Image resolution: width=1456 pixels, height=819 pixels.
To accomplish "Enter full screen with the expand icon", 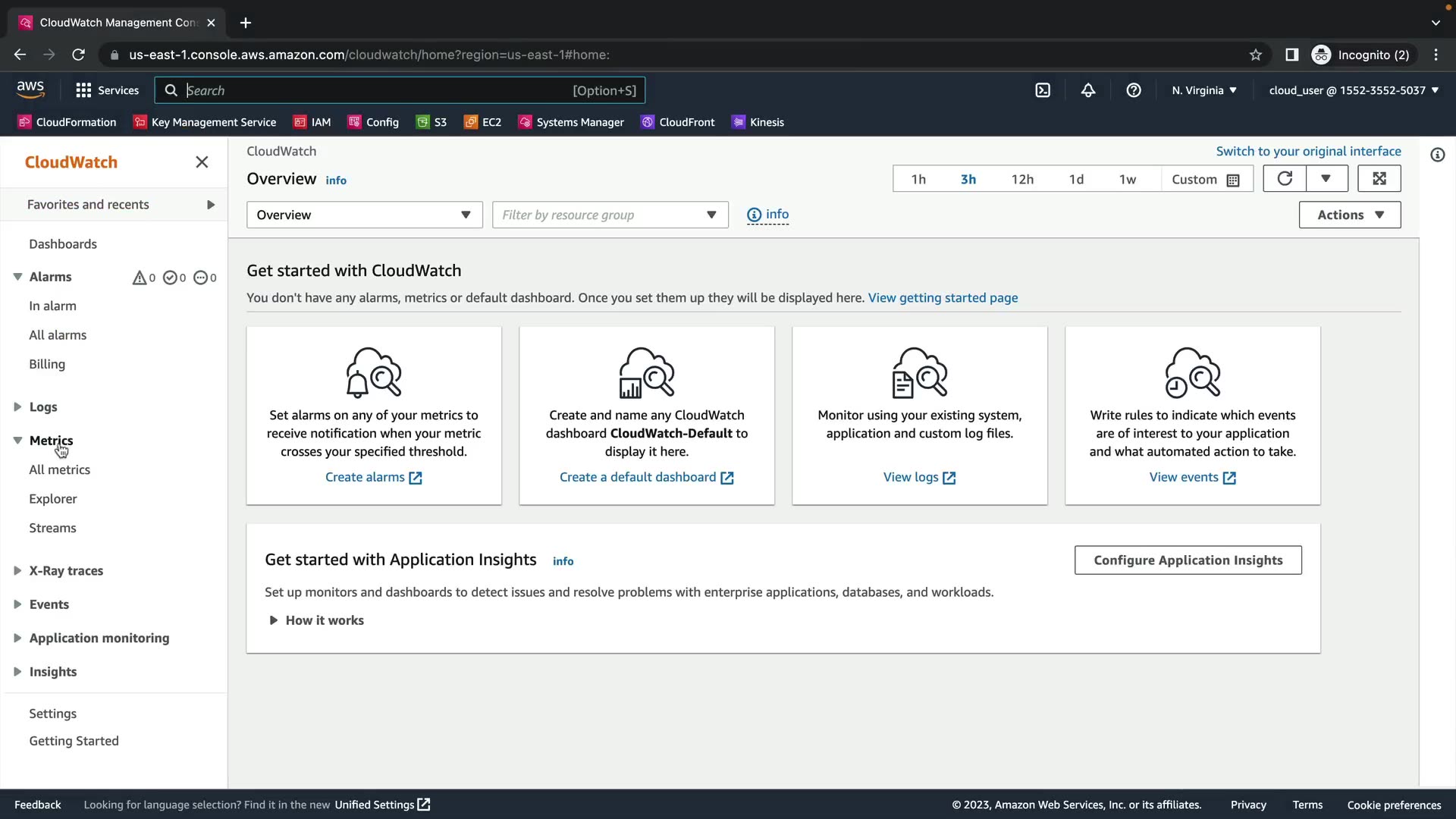I will [1379, 179].
